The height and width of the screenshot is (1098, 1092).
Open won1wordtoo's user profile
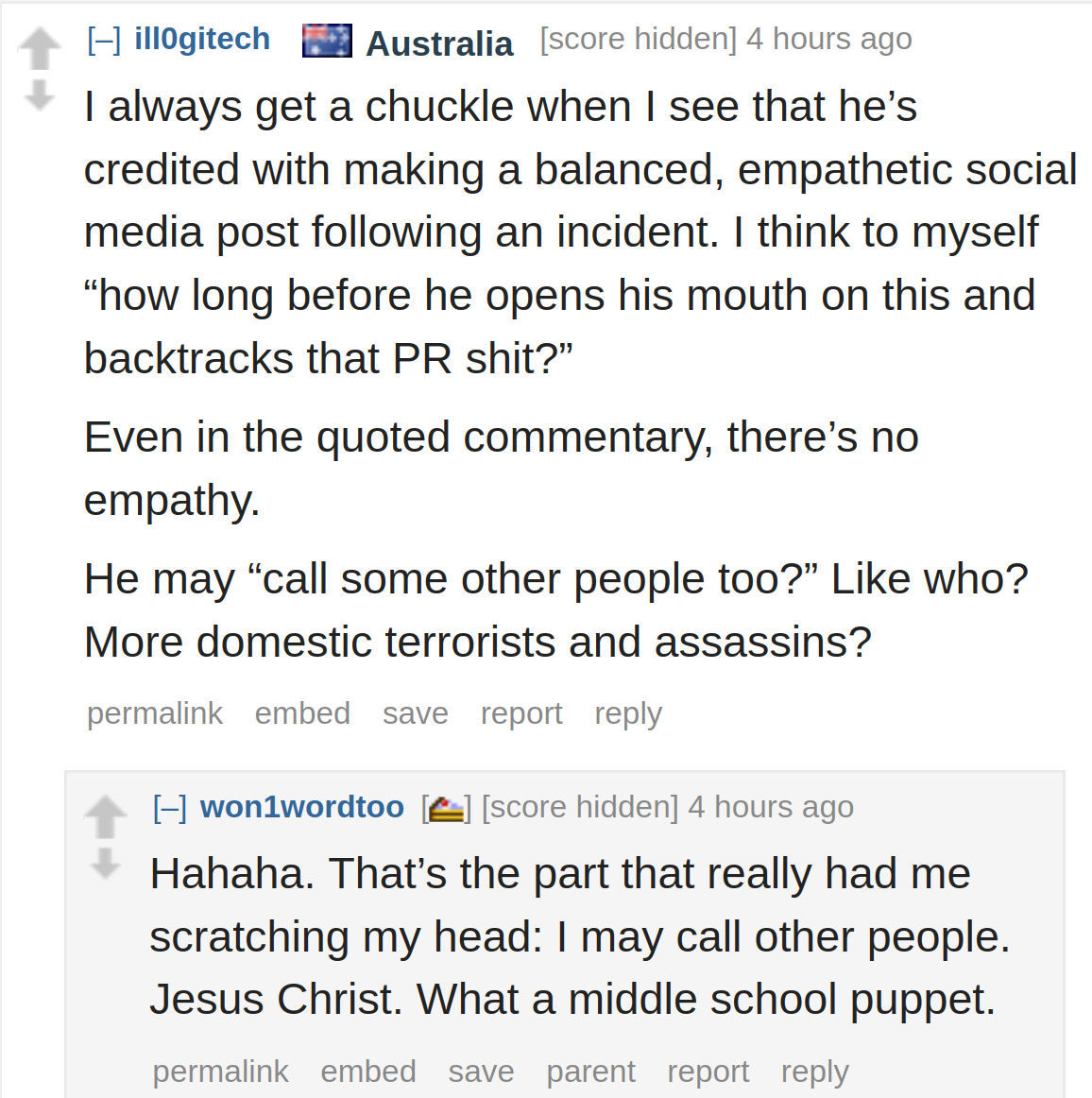click(301, 807)
